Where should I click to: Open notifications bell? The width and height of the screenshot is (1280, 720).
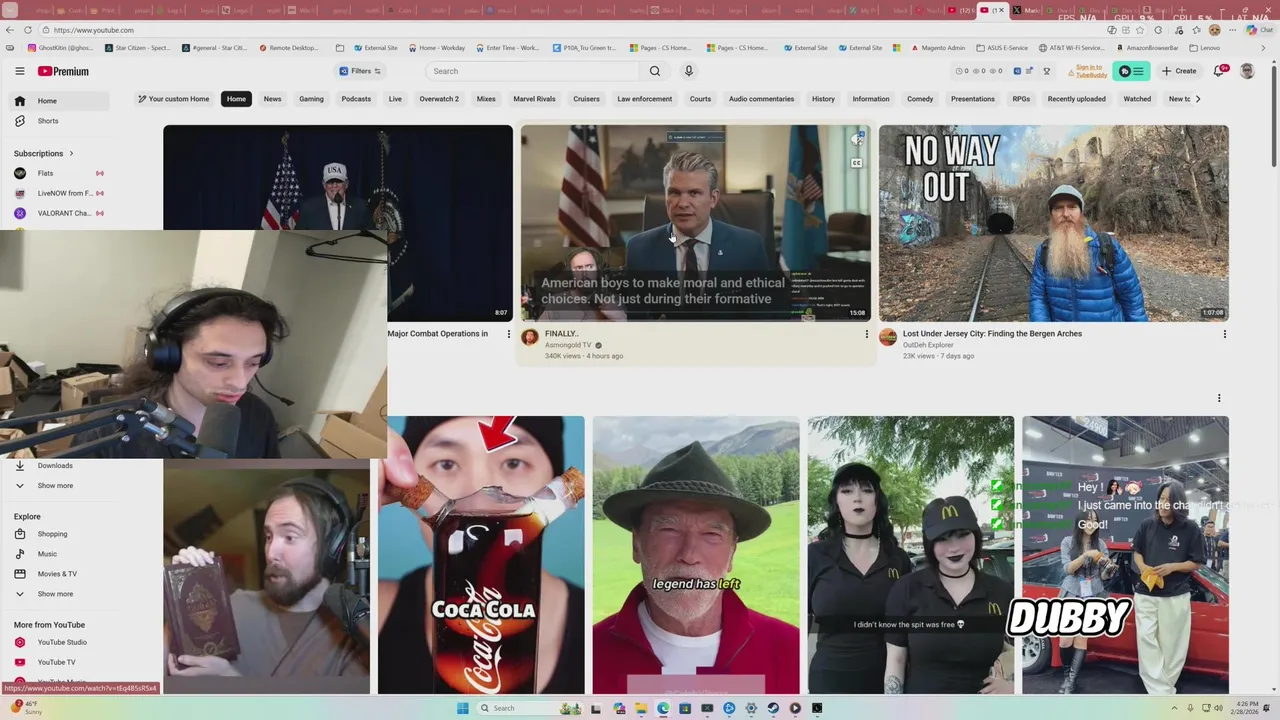(1219, 71)
